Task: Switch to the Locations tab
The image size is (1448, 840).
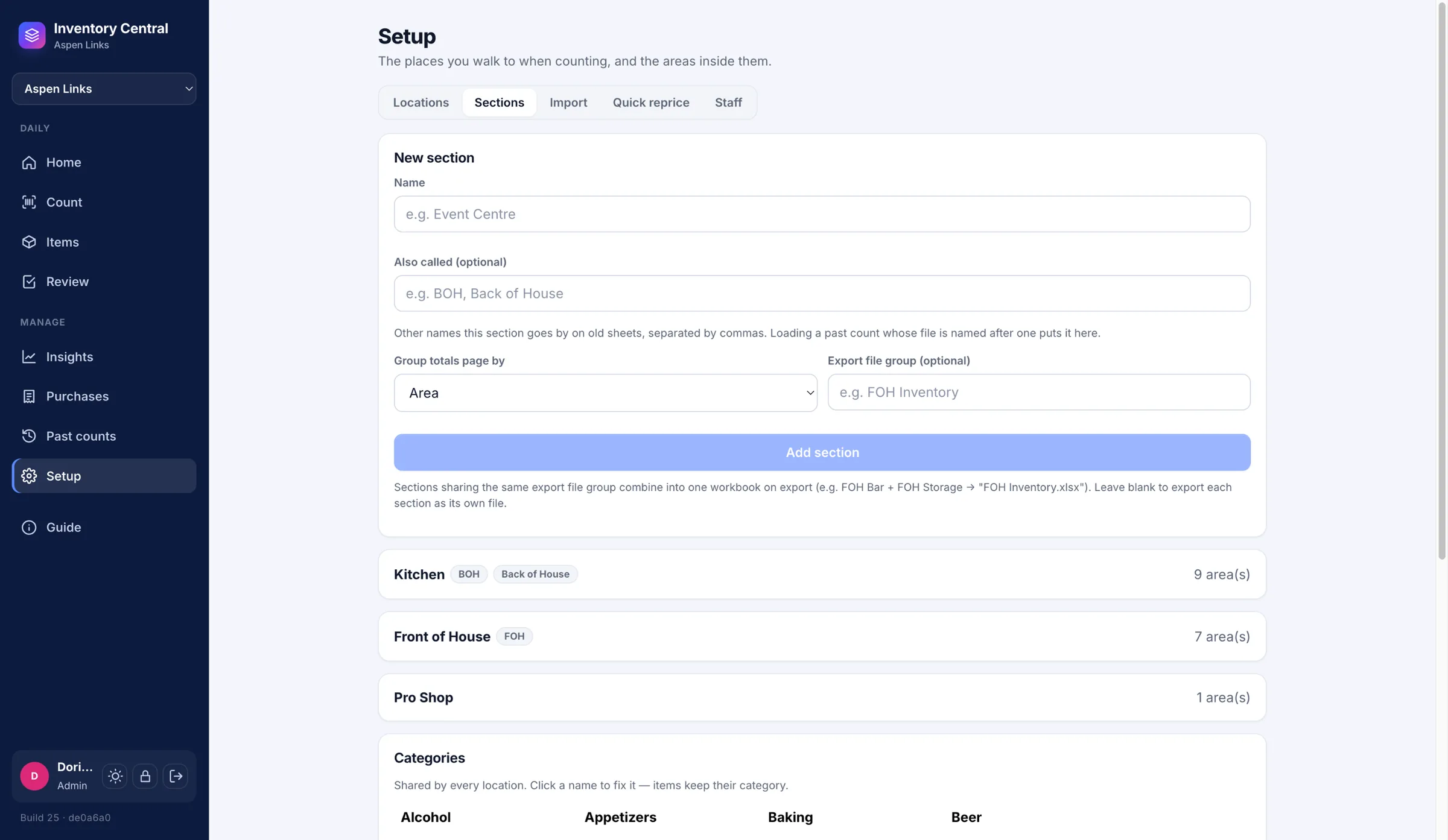Action: point(421,103)
